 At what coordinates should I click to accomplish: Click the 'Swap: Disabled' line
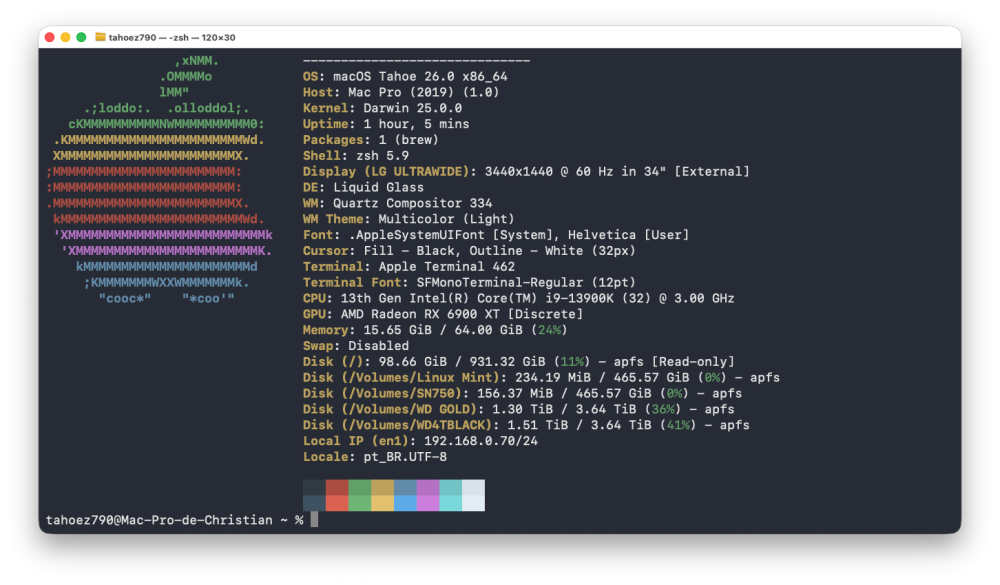pyautogui.click(x=356, y=346)
